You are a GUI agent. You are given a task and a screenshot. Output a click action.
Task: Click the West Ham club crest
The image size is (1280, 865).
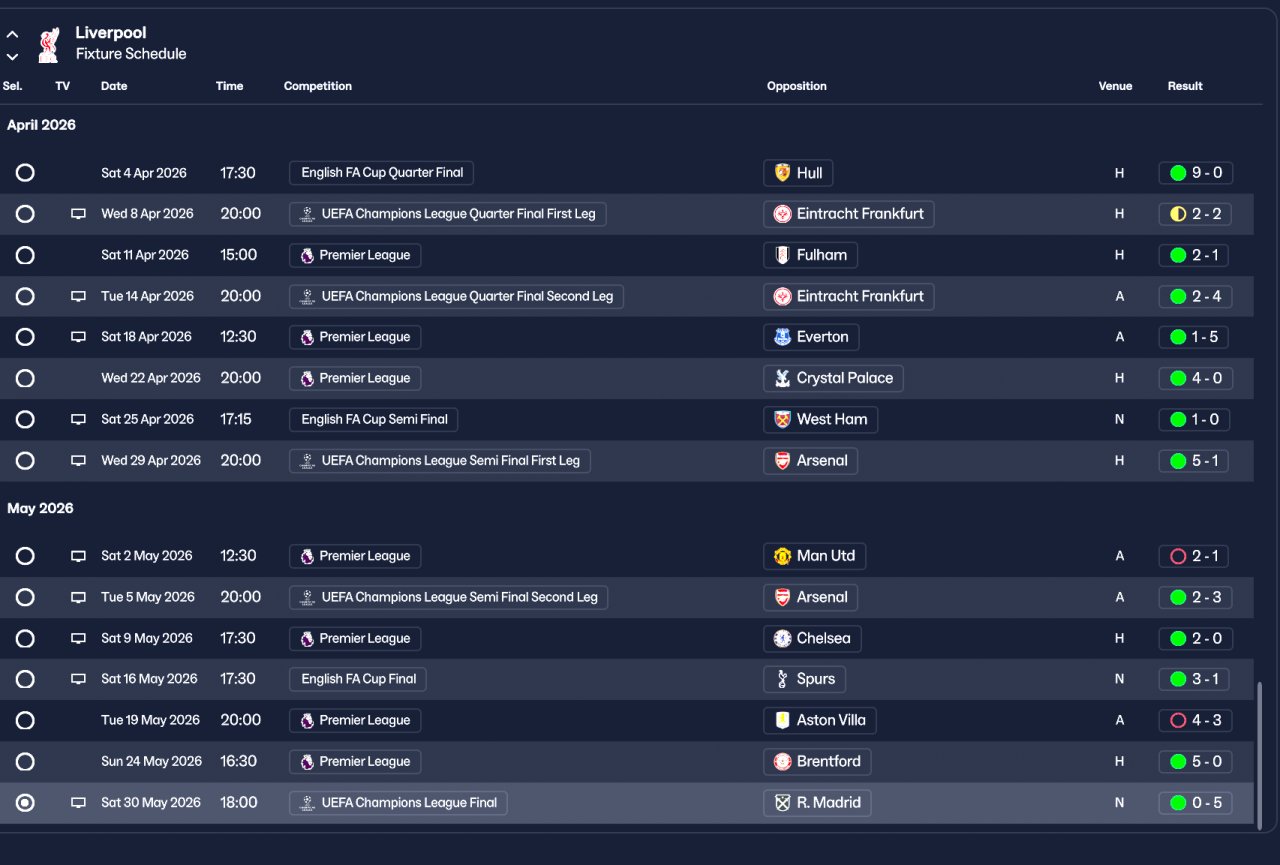(x=782, y=419)
